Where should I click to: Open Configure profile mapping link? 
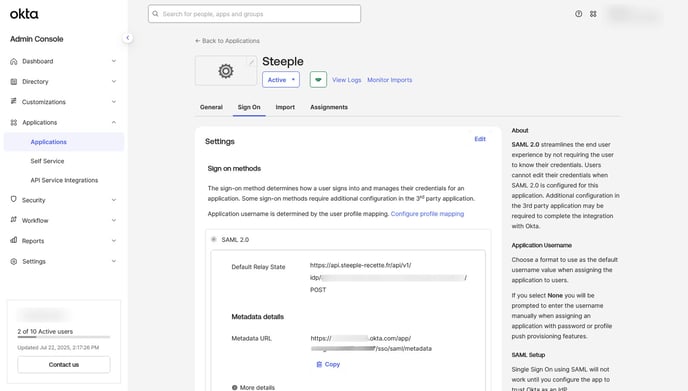(427, 214)
